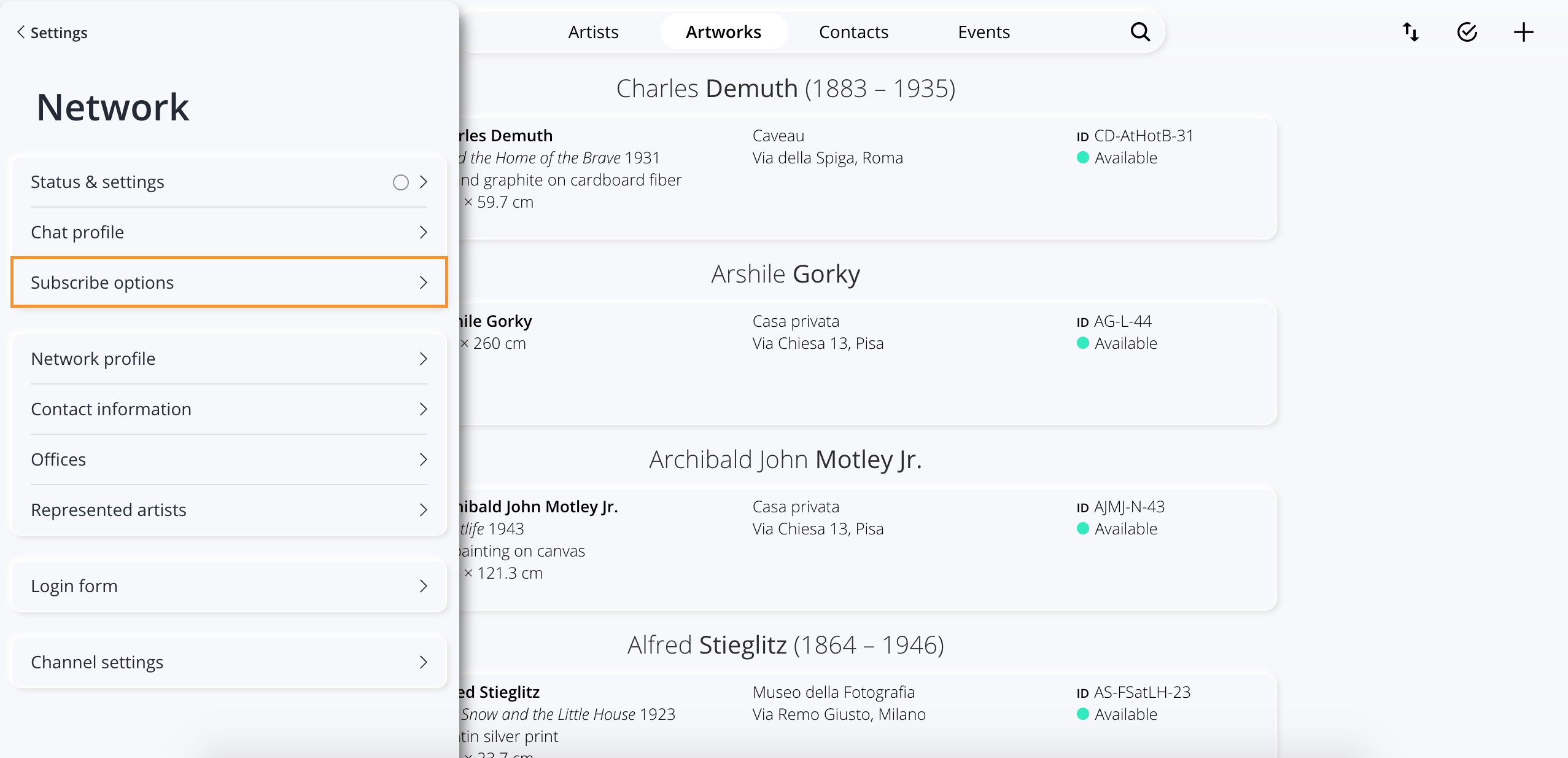Switch to the Events tab
Image resolution: width=1568 pixels, height=758 pixels.
pyautogui.click(x=984, y=32)
